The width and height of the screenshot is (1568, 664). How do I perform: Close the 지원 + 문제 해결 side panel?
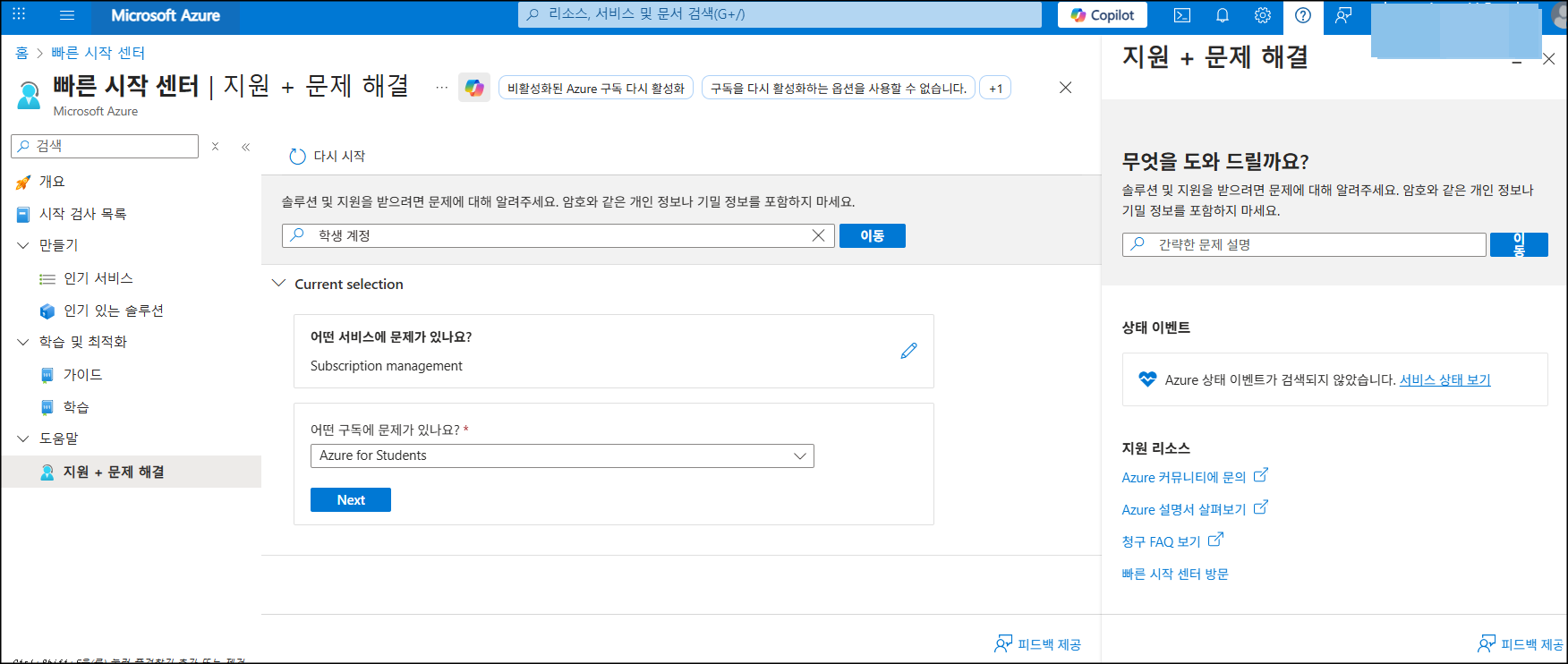(1549, 59)
